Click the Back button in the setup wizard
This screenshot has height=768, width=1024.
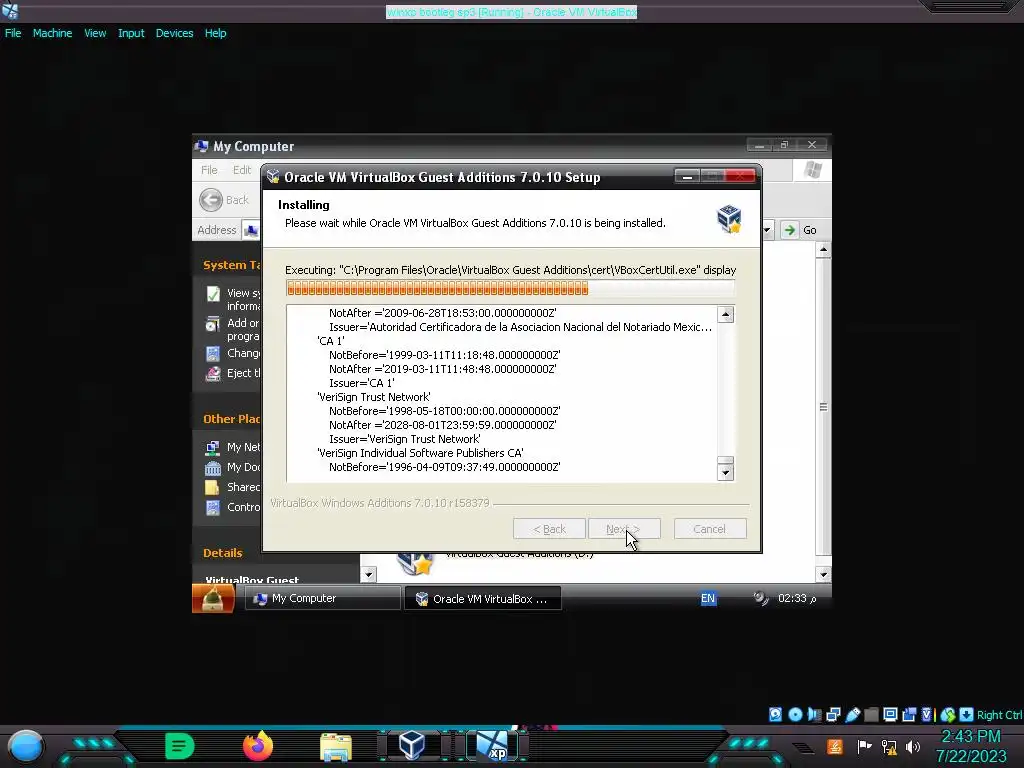549,529
